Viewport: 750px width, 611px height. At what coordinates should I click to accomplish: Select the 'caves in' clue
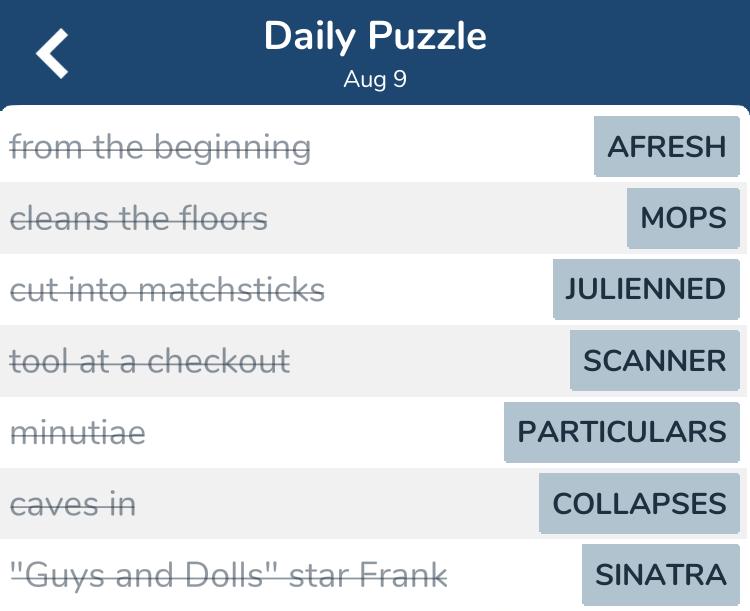tap(73, 504)
